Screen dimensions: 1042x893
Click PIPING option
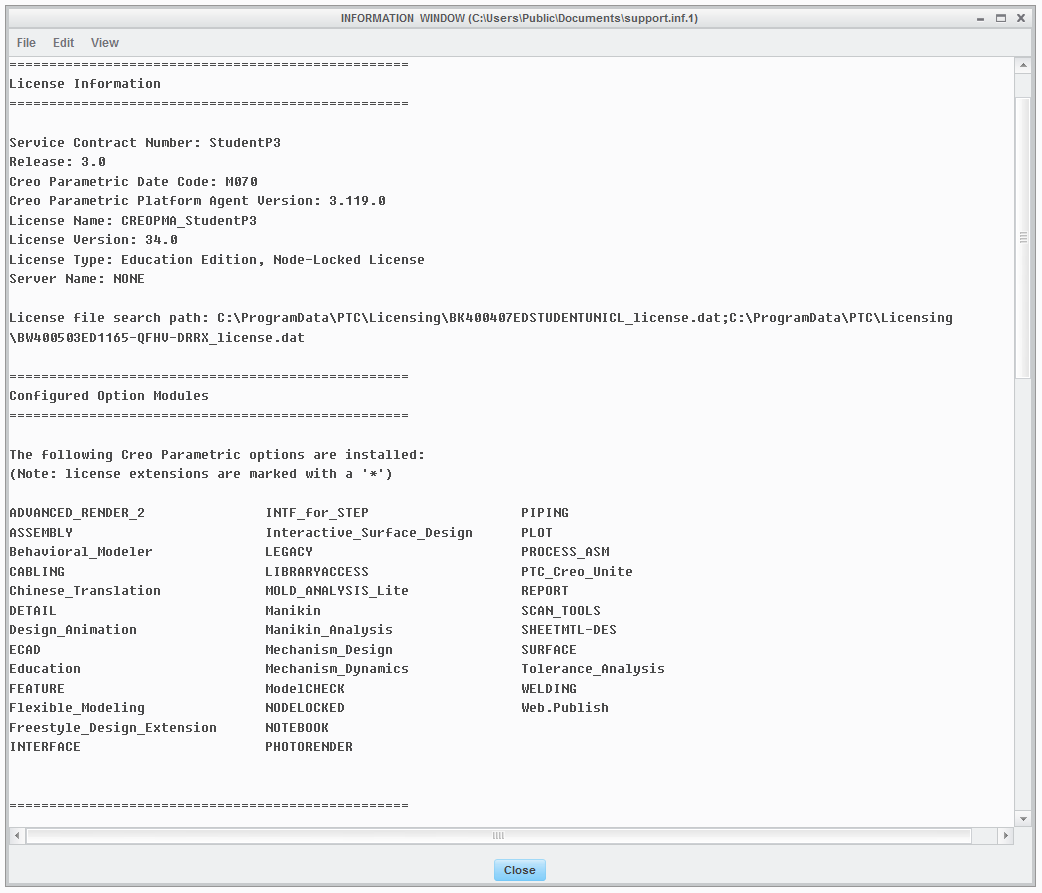(545, 513)
